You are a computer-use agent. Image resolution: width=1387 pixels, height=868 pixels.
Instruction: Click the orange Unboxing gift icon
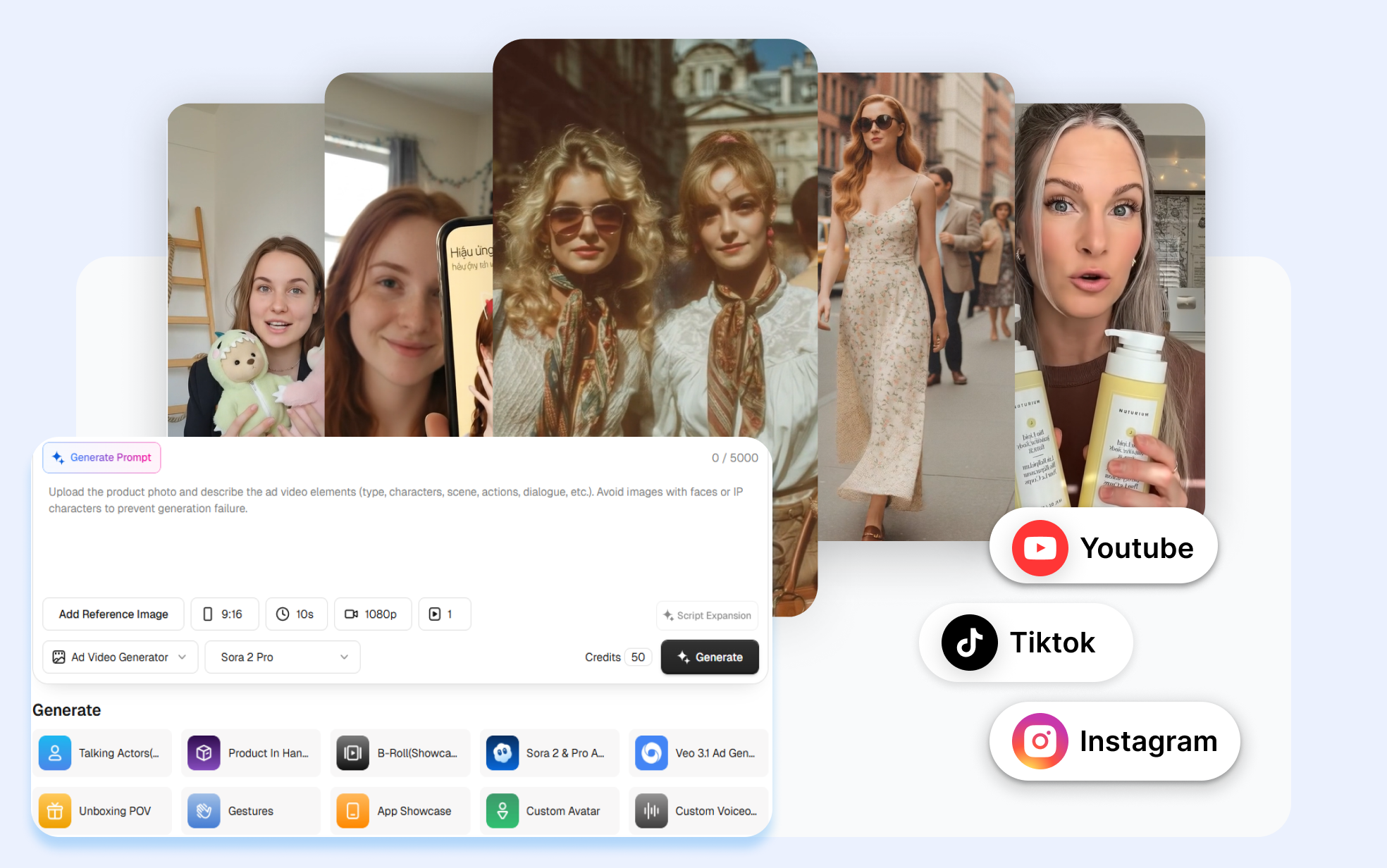(55, 811)
